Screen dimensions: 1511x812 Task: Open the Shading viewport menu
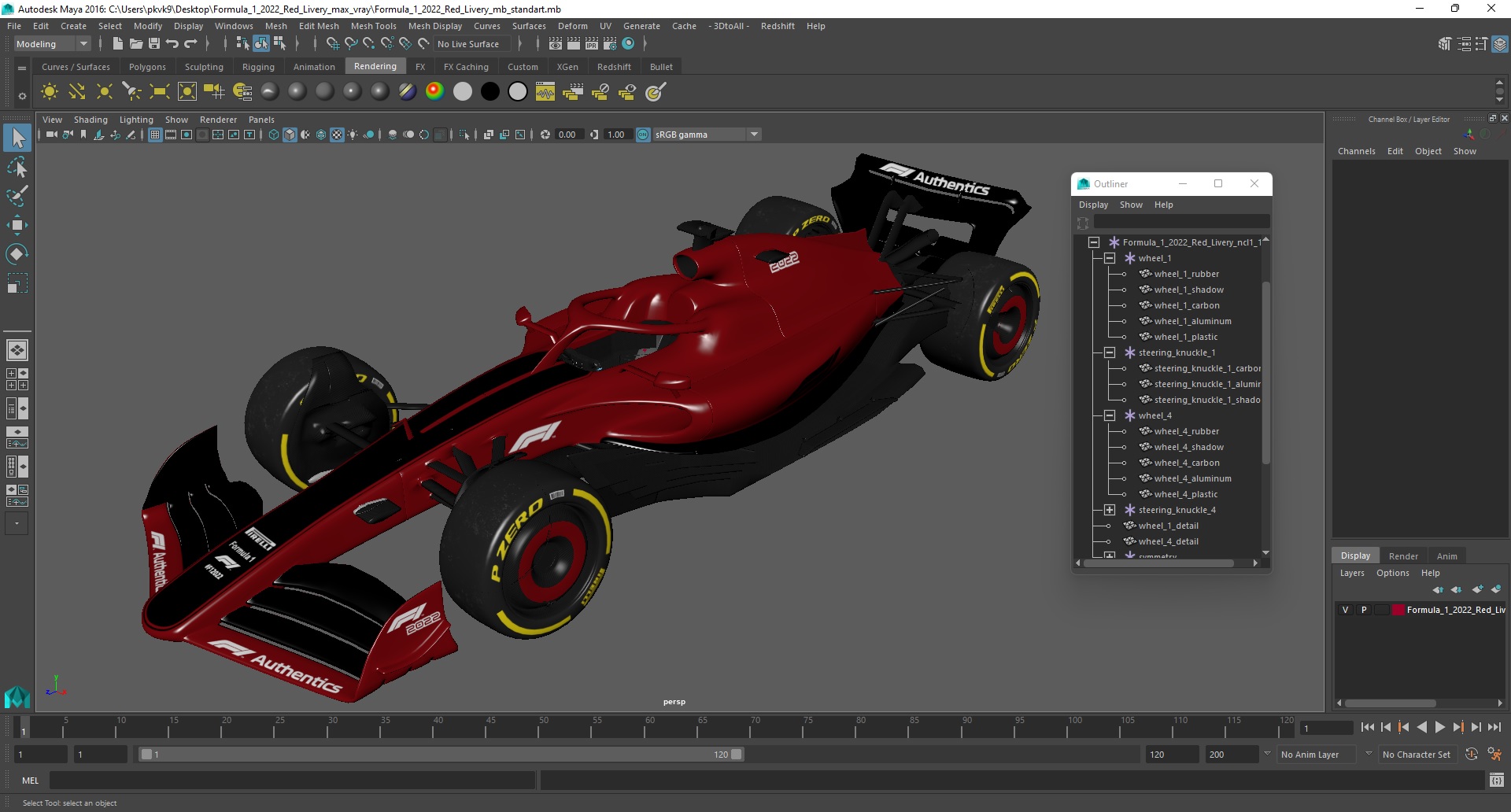91,120
